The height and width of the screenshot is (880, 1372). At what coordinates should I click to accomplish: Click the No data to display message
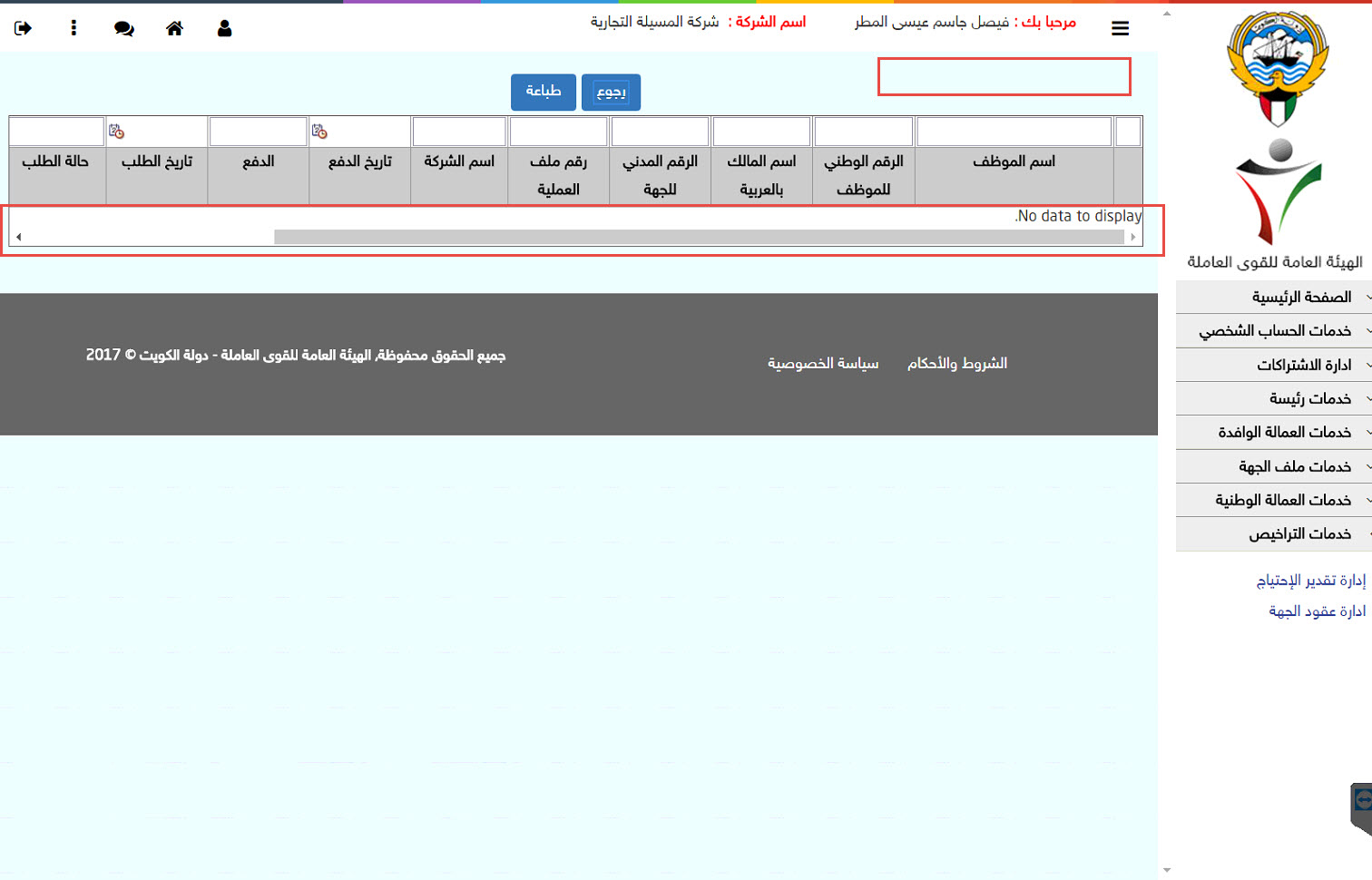(x=1078, y=216)
